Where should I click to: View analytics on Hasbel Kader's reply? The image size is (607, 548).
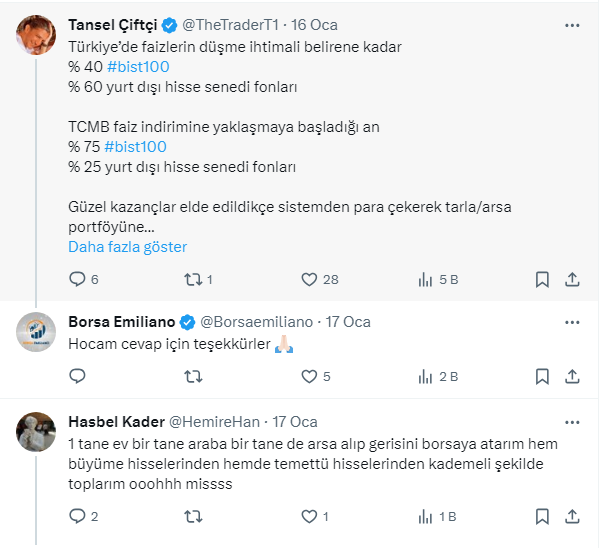[x=424, y=517]
